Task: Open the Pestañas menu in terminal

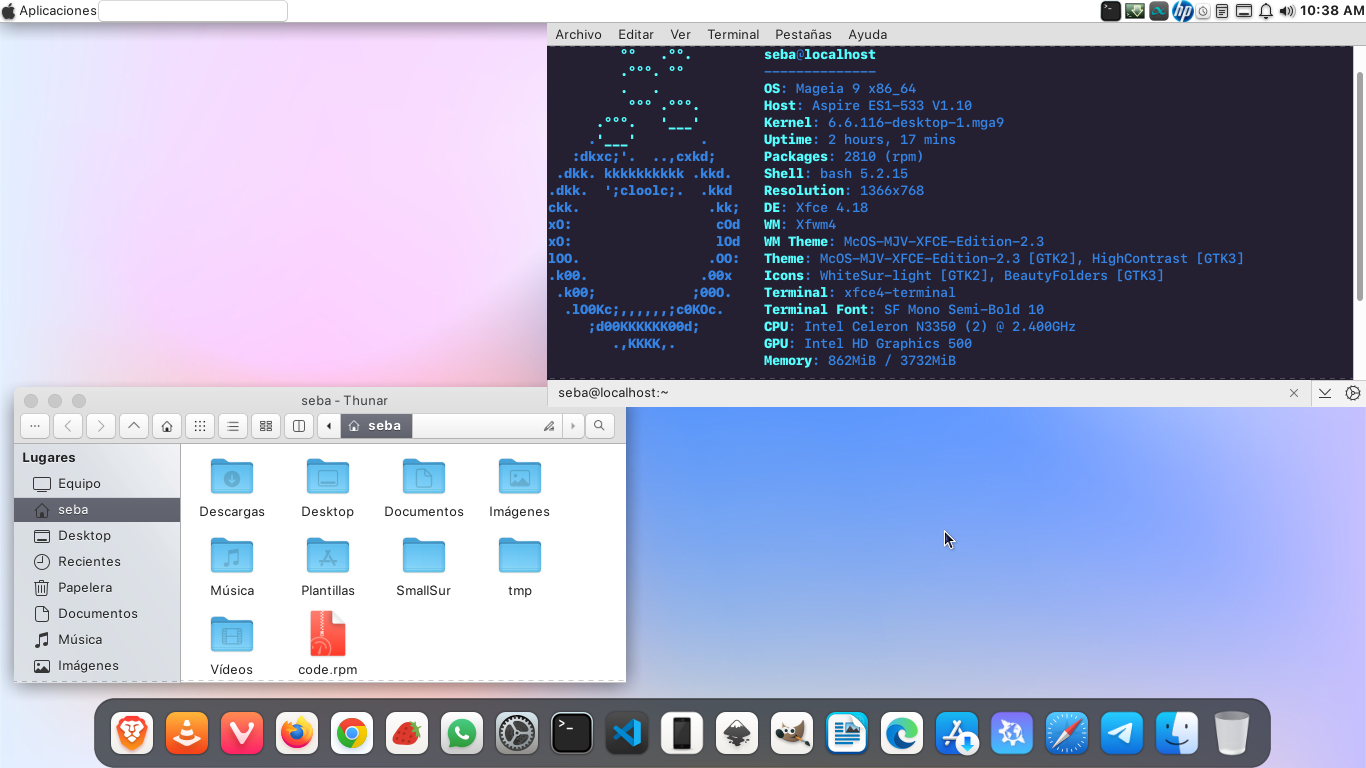Action: coord(803,34)
